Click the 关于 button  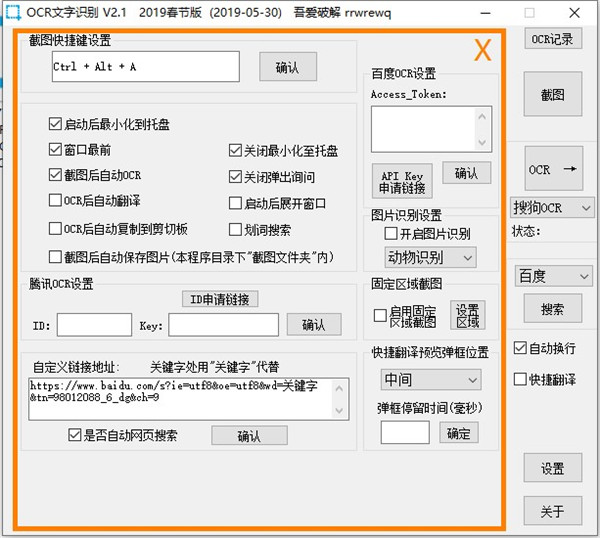tap(553, 511)
